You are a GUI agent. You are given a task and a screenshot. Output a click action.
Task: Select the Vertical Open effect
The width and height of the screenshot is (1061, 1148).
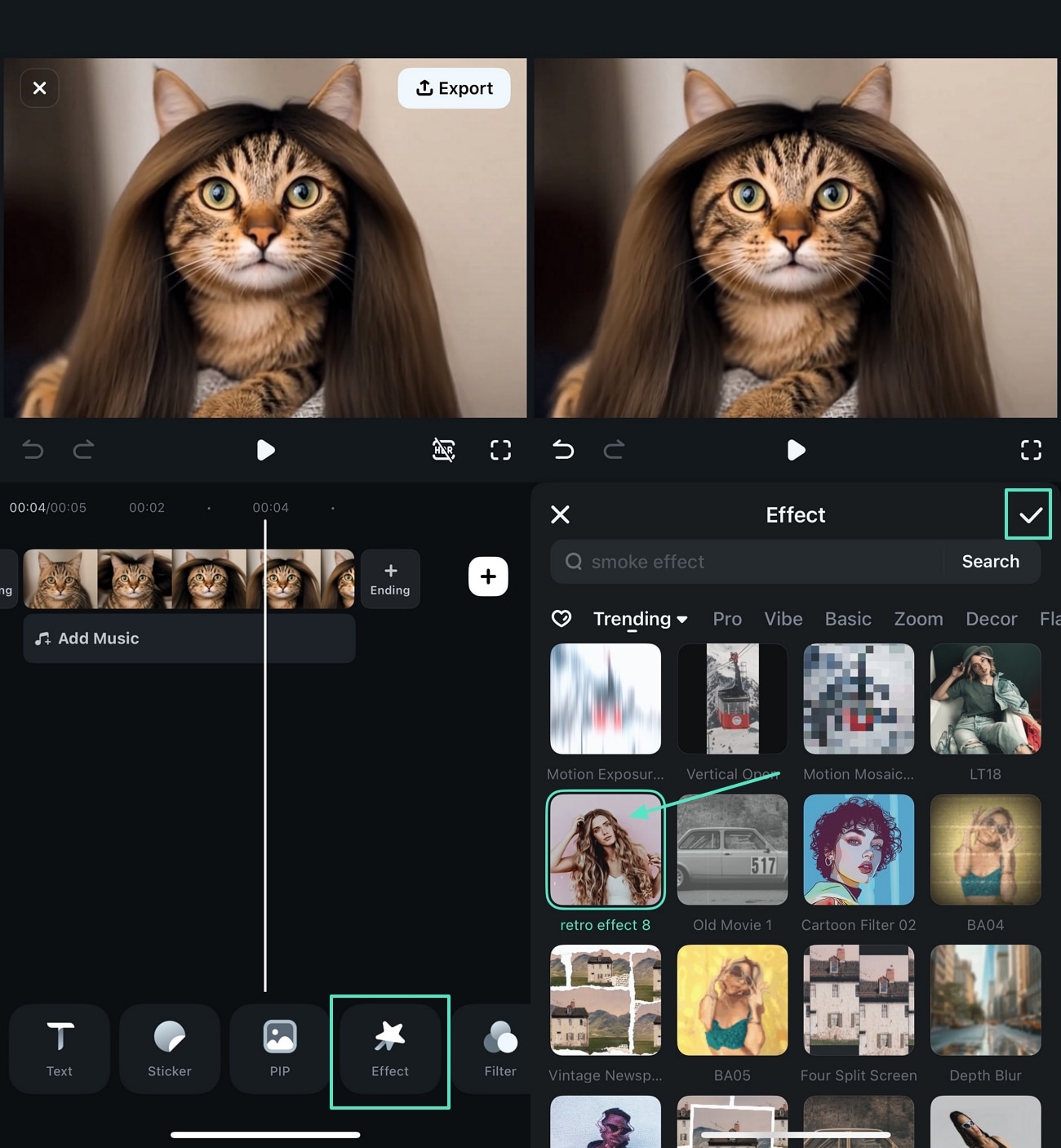(x=732, y=699)
